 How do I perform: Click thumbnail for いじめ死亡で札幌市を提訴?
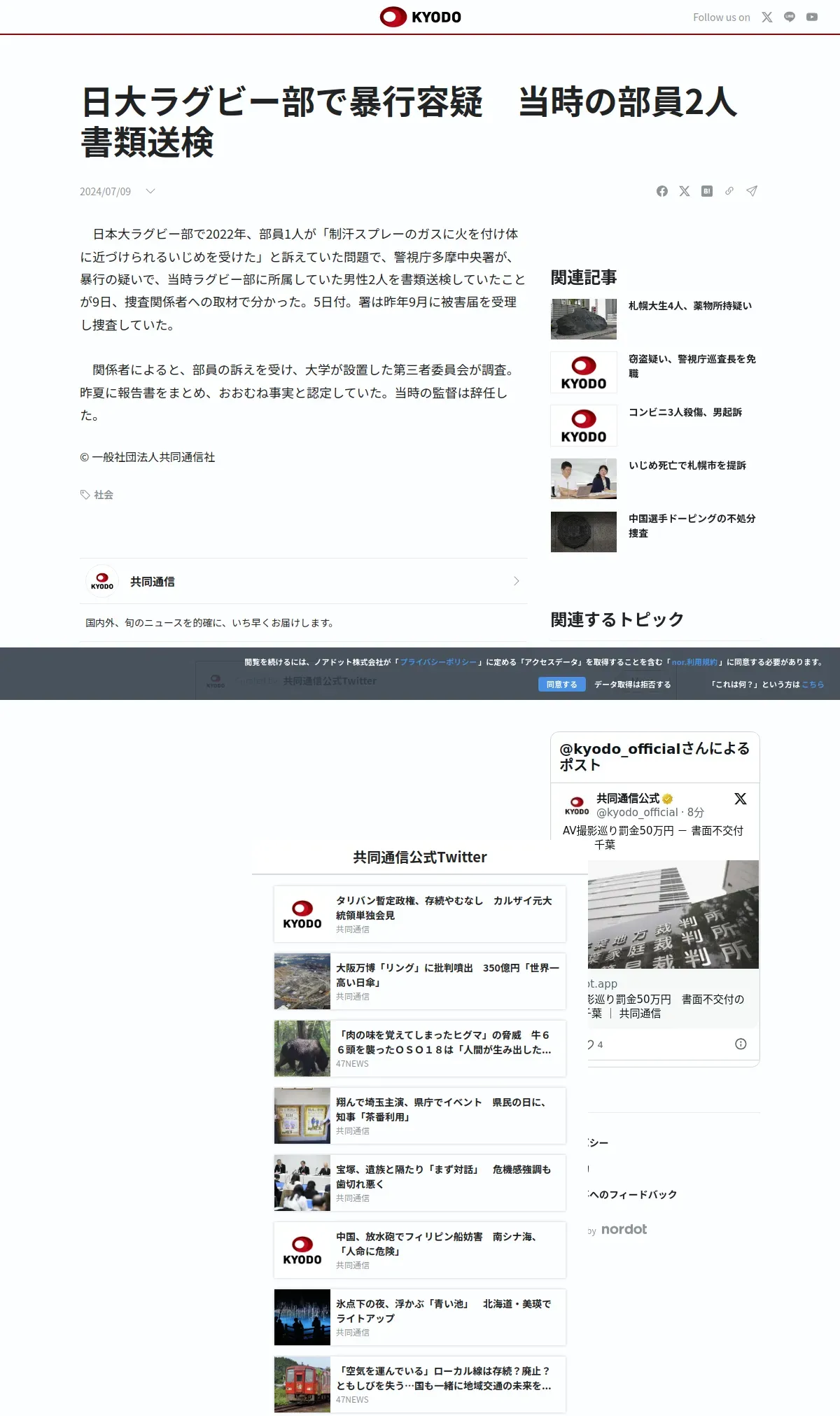tap(584, 479)
